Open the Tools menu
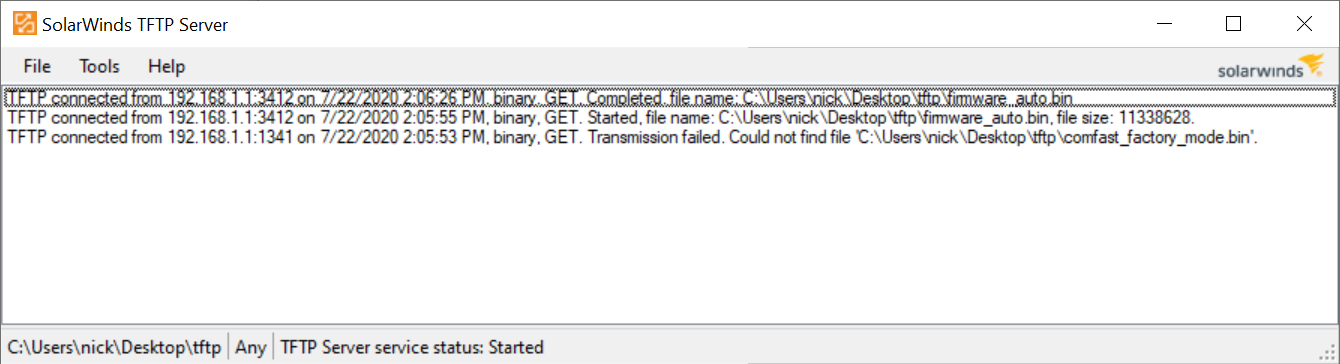 [x=99, y=67]
